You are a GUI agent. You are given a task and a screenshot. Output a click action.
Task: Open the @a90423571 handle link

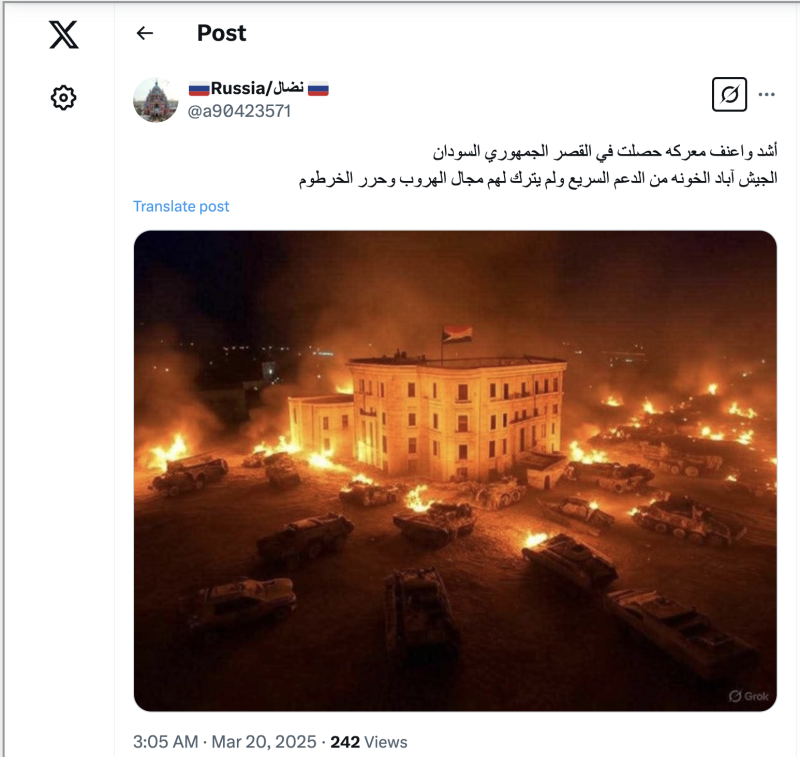239,111
